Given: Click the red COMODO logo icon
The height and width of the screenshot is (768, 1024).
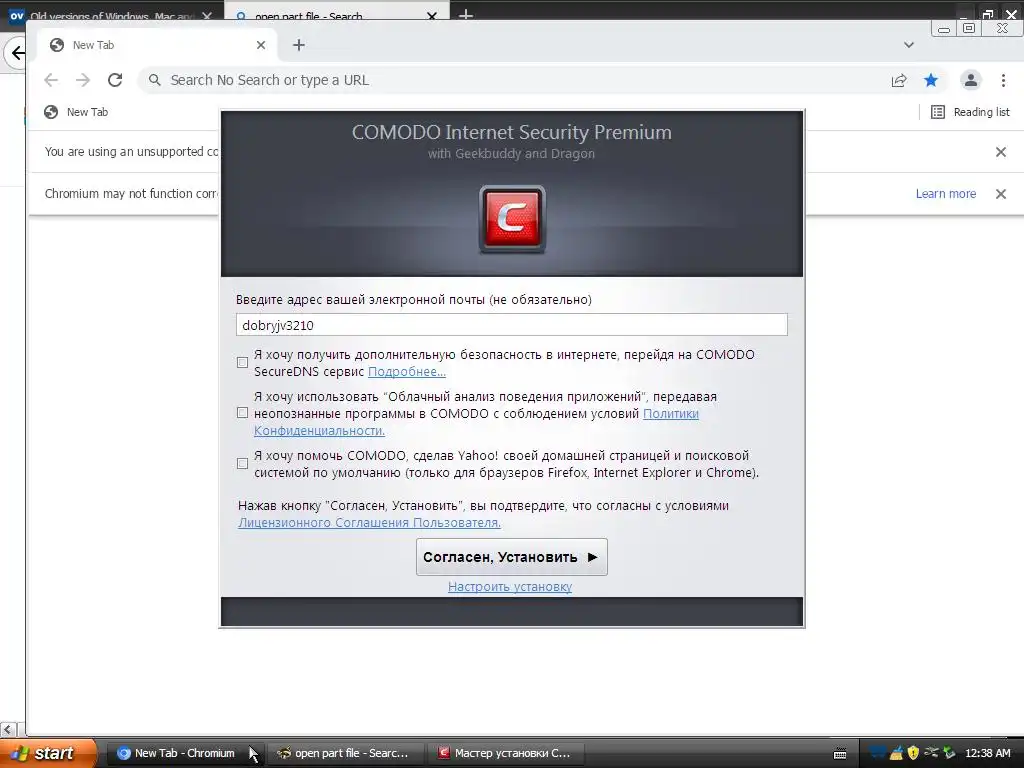Looking at the screenshot, I should point(512,219).
